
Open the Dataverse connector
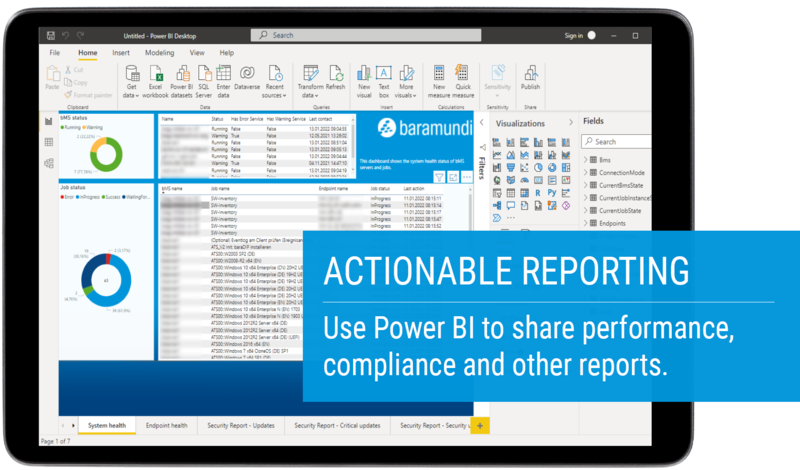click(247, 79)
